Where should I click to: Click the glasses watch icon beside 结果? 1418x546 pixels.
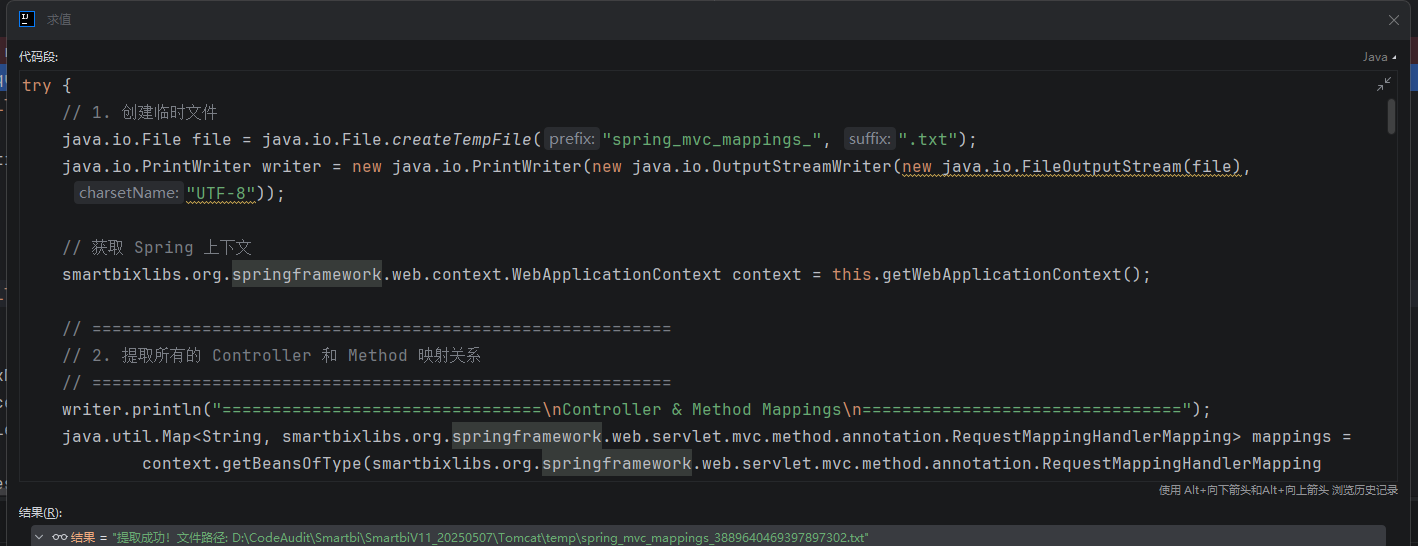point(59,537)
